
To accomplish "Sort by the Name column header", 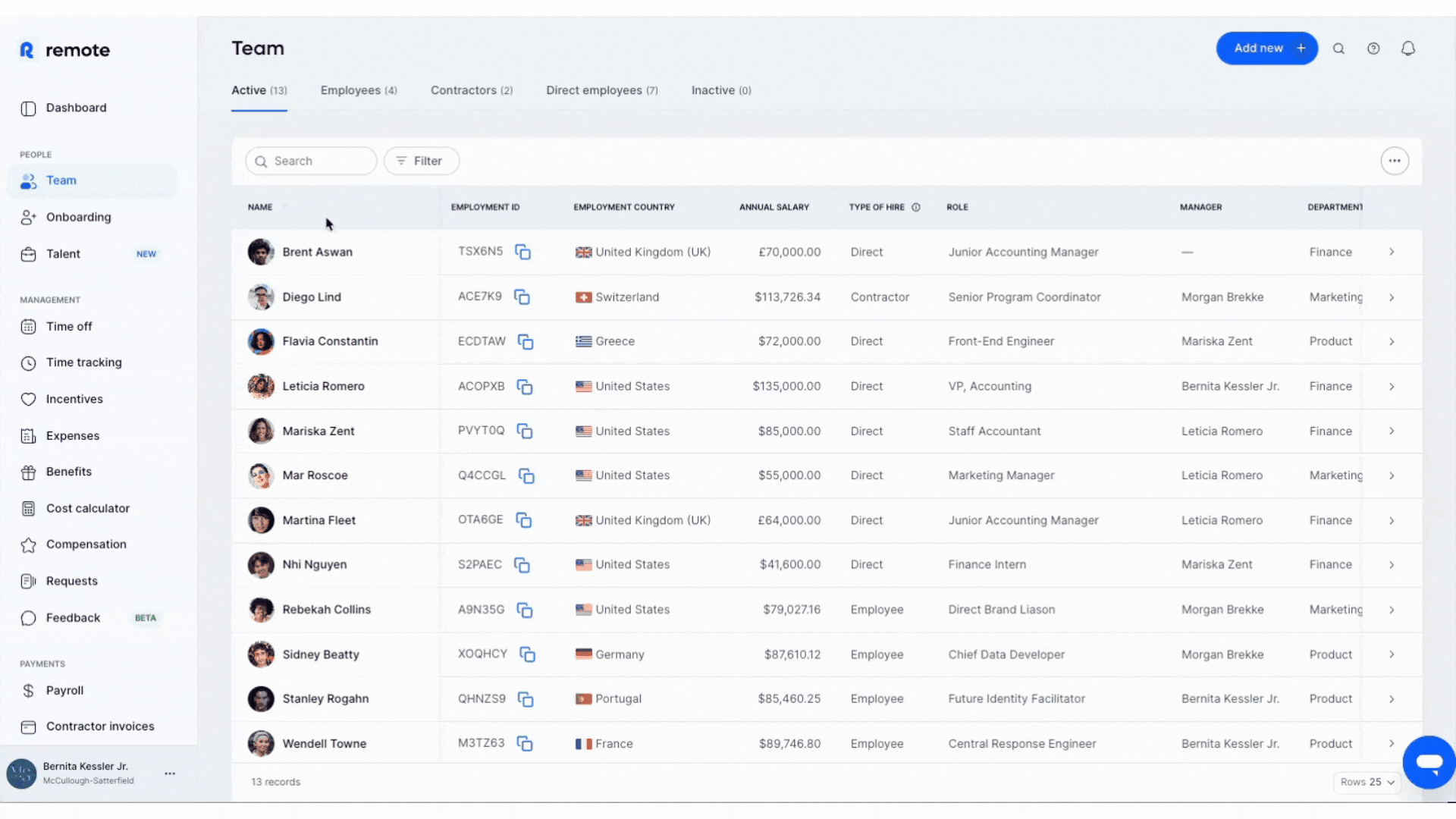I will point(260,207).
